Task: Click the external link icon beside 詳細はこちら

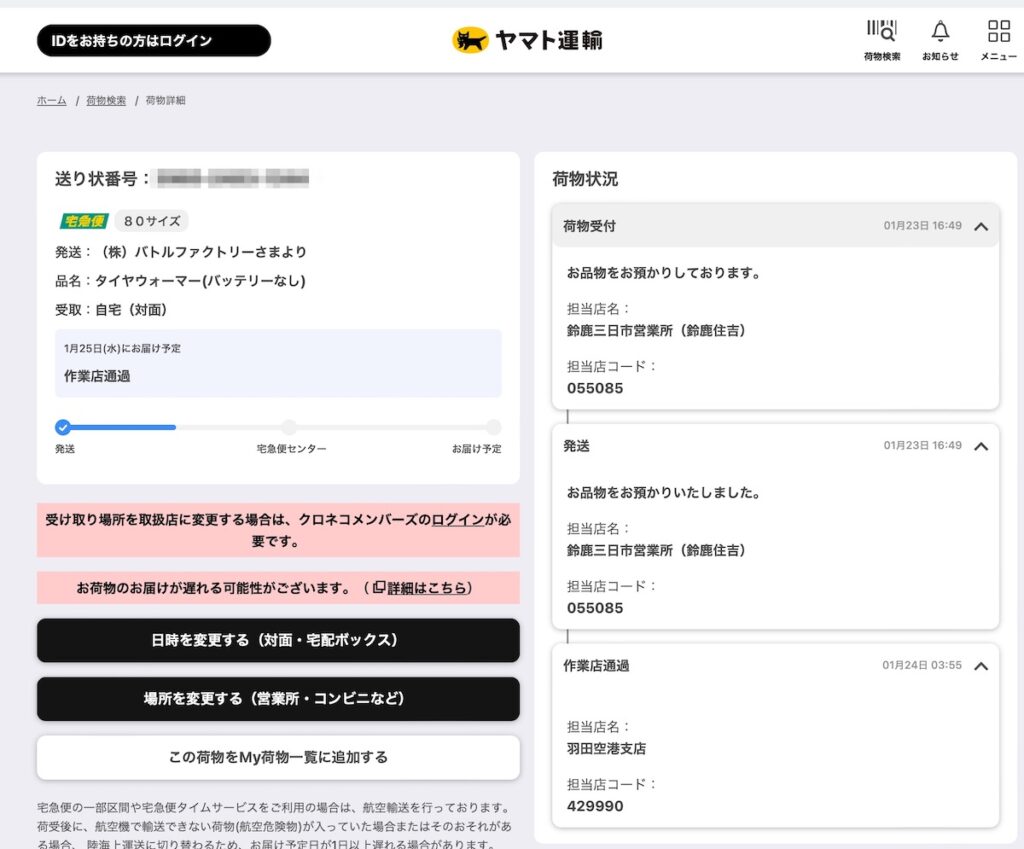Action: [379, 587]
